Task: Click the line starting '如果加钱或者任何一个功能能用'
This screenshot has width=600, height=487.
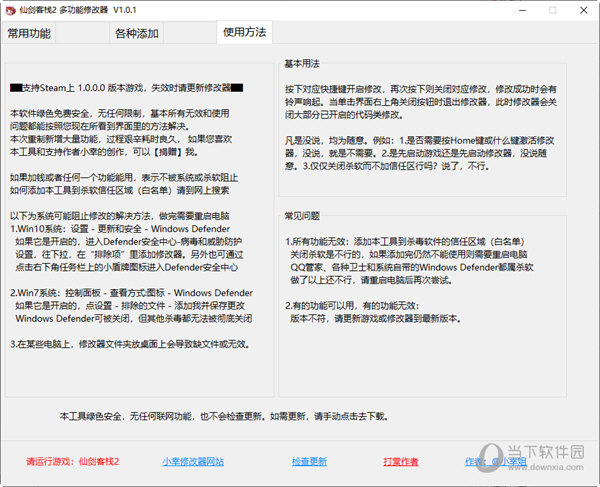Action: [124, 178]
